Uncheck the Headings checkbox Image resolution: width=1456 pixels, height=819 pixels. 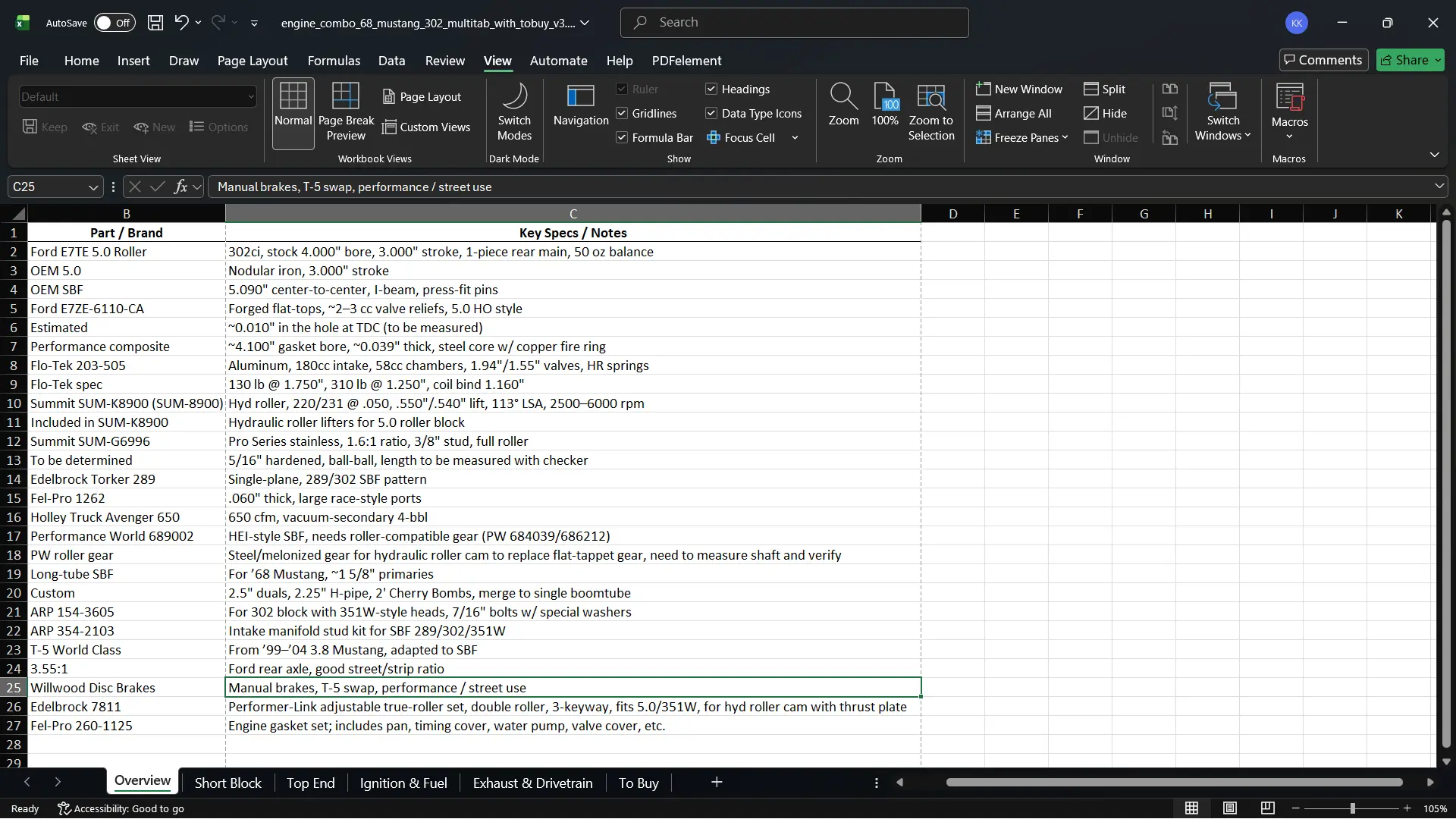(x=711, y=89)
